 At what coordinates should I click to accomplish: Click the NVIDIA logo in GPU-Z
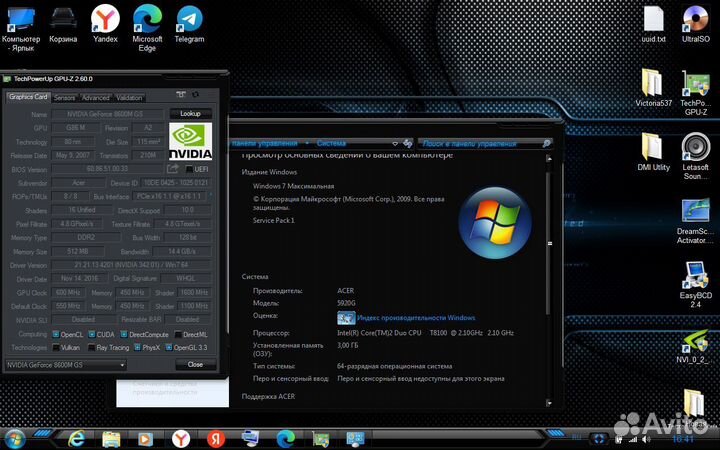[191, 141]
